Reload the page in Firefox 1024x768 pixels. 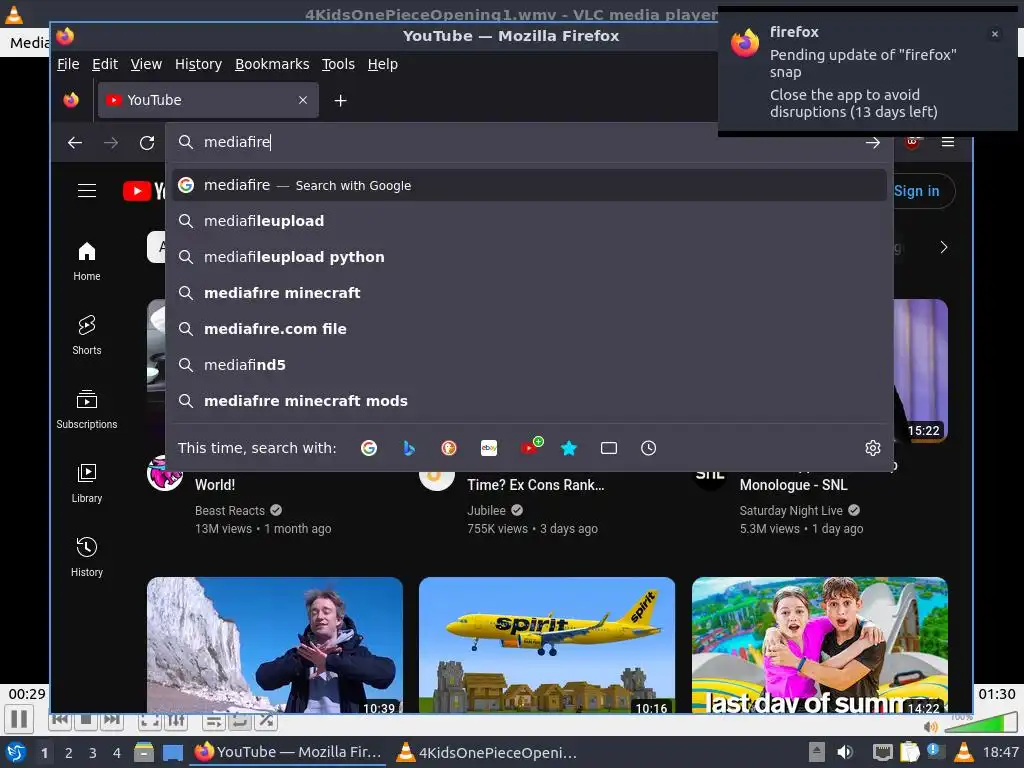[147, 142]
